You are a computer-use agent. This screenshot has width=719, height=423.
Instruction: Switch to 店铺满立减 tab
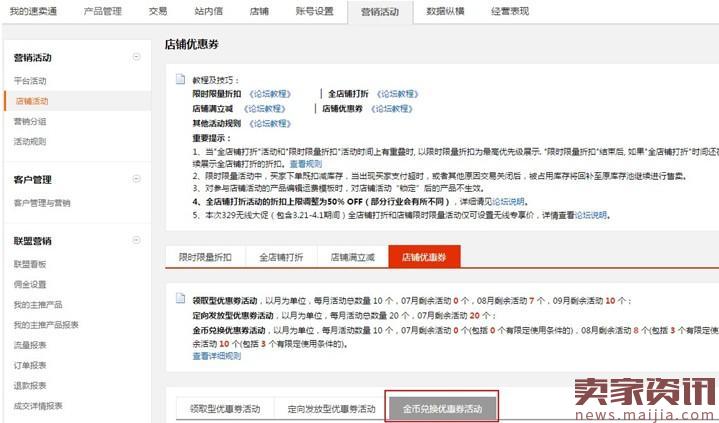(353, 257)
